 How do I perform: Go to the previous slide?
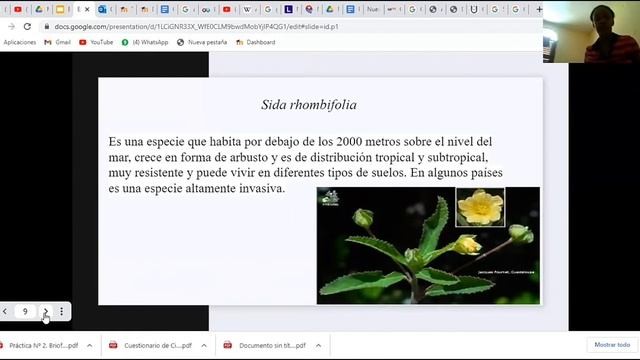pos(5,311)
